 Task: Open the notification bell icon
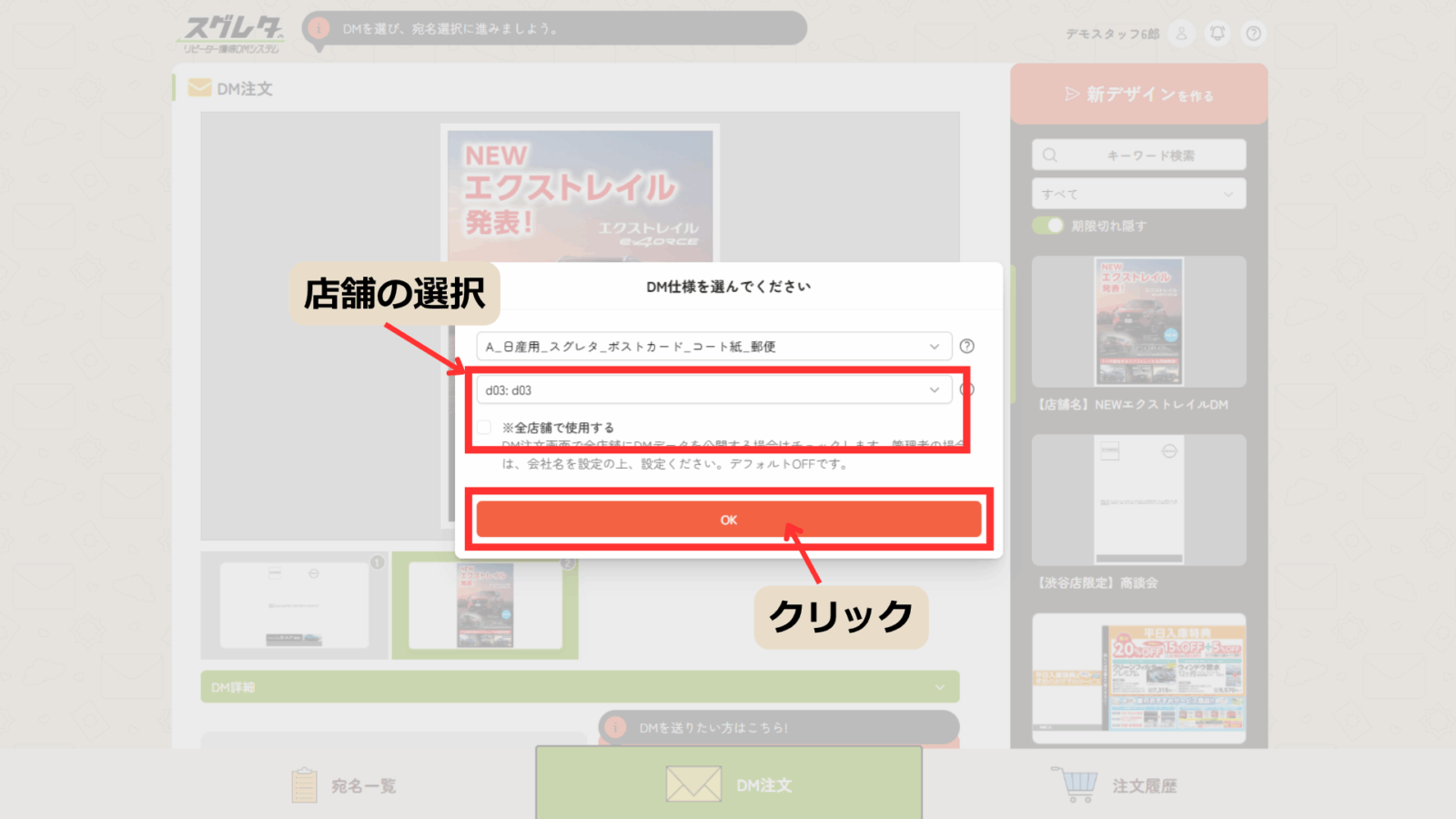(1218, 34)
